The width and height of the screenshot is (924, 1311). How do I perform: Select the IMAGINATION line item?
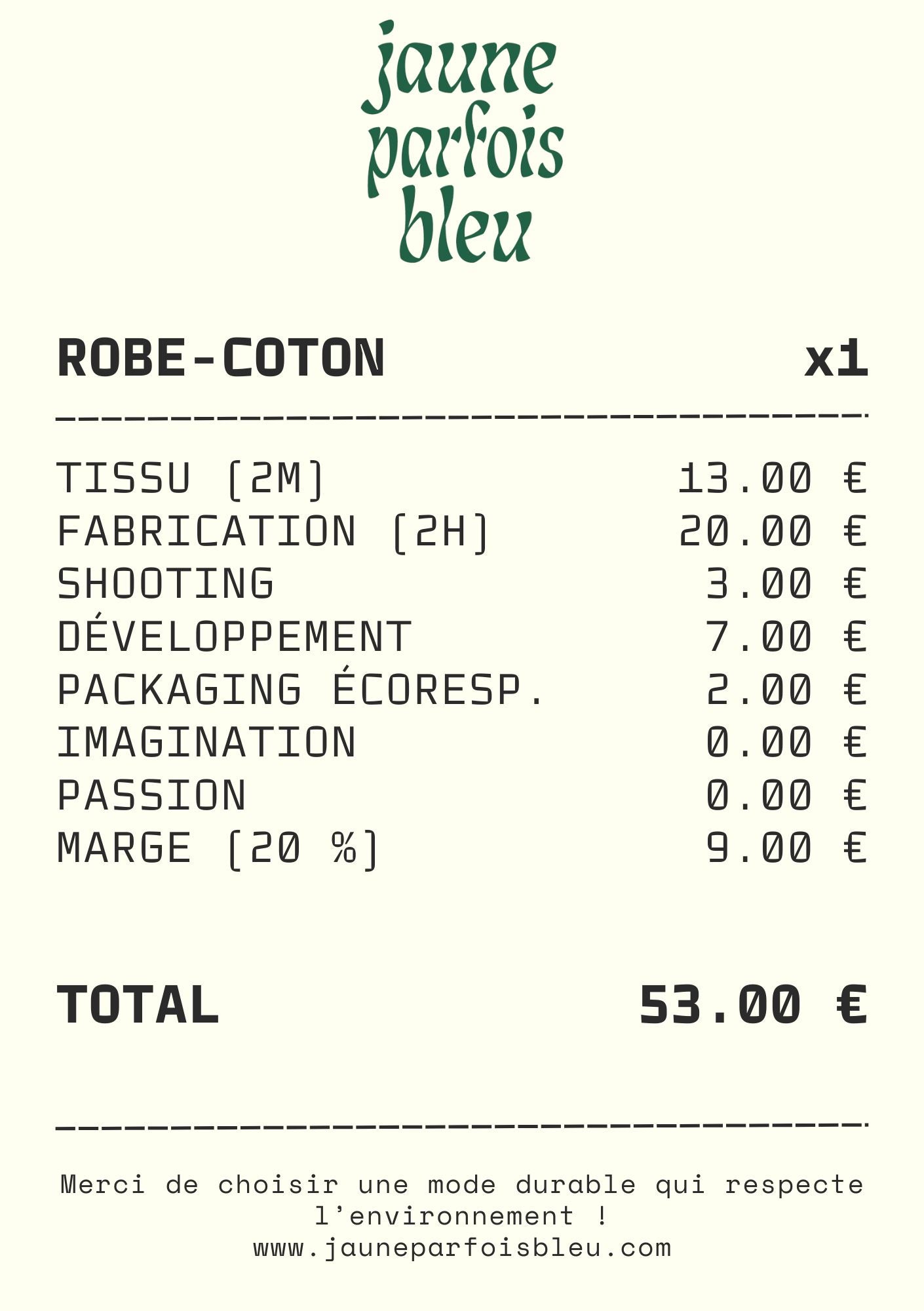pos(206,743)
